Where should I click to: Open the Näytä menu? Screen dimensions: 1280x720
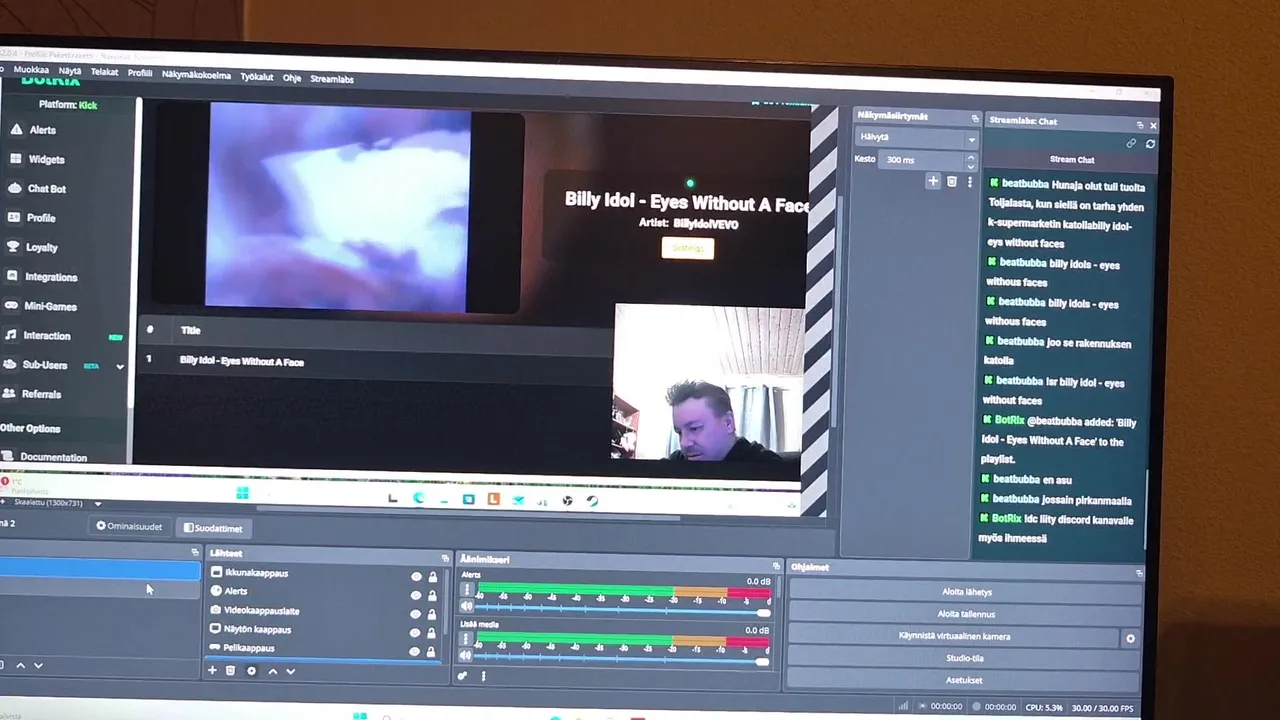coord(69,71)
